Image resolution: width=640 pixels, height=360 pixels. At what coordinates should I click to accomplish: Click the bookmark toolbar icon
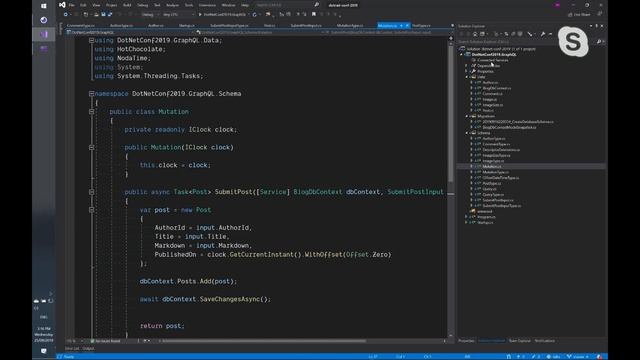pos(314,14)
